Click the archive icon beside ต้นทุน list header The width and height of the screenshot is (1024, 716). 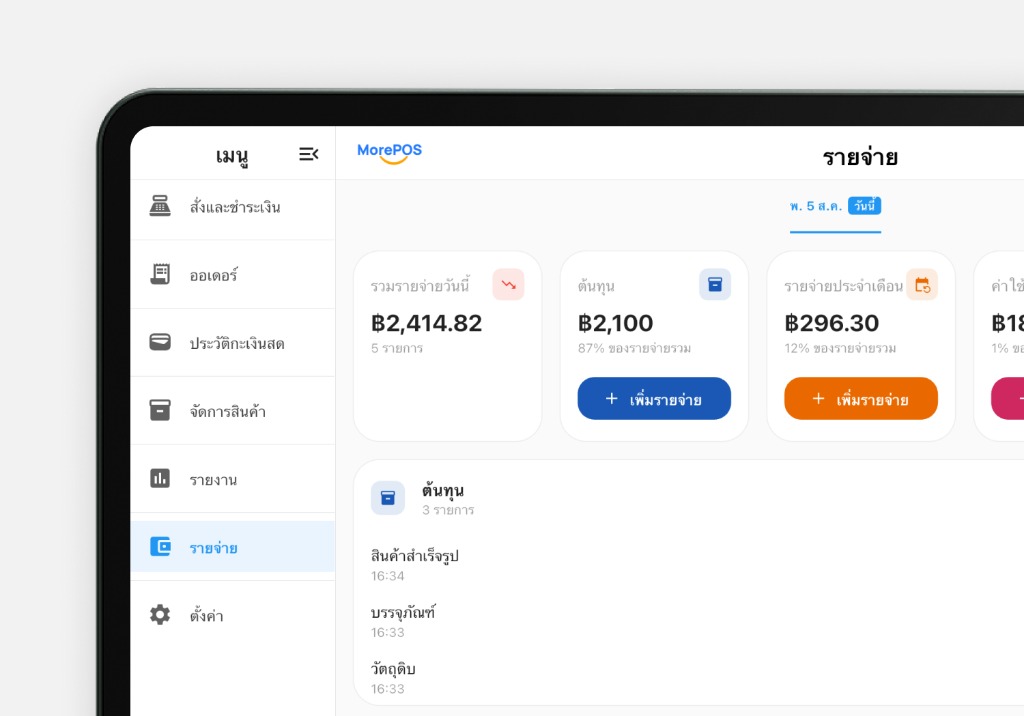388,498
